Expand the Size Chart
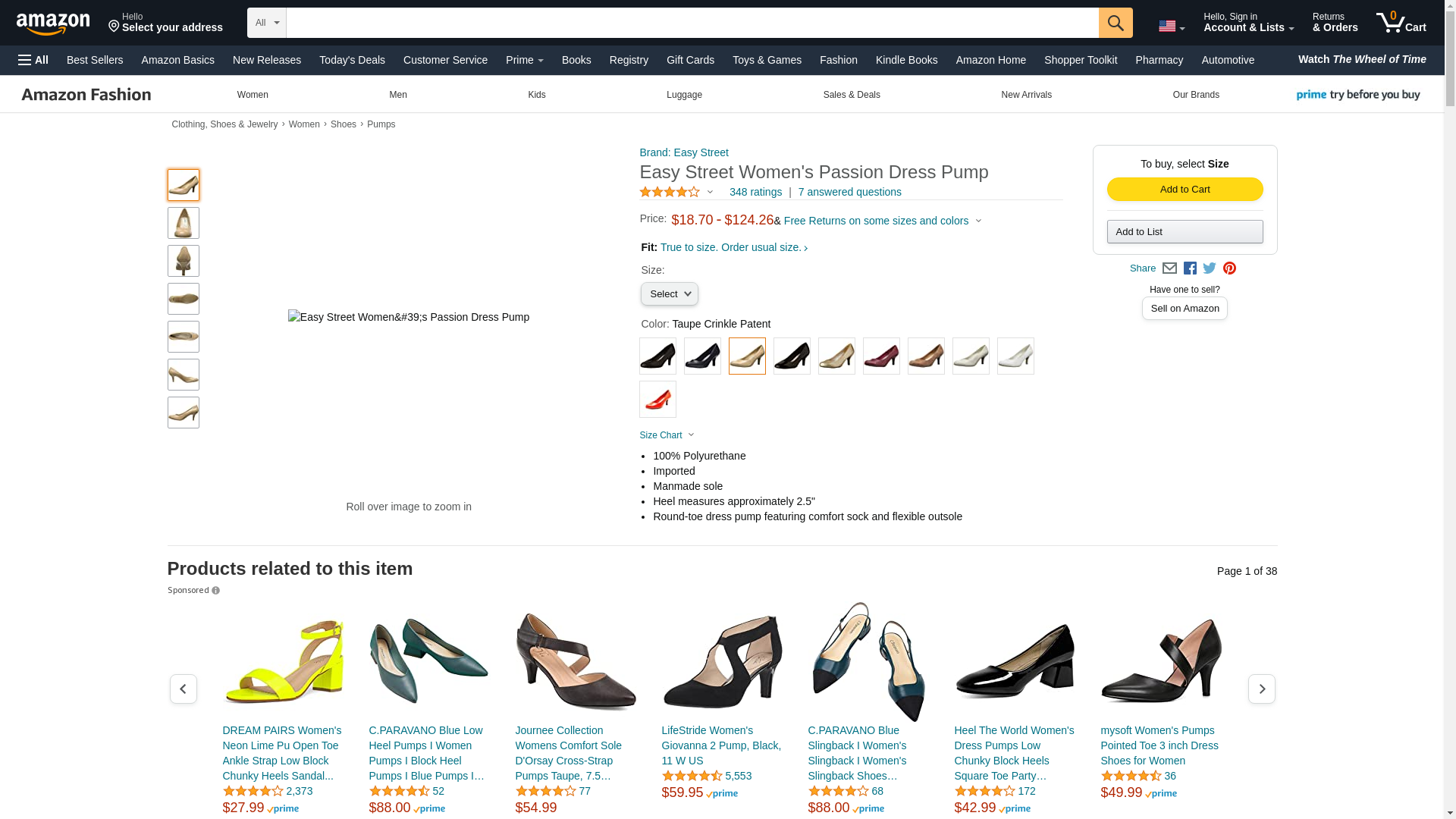 (667, 435)
